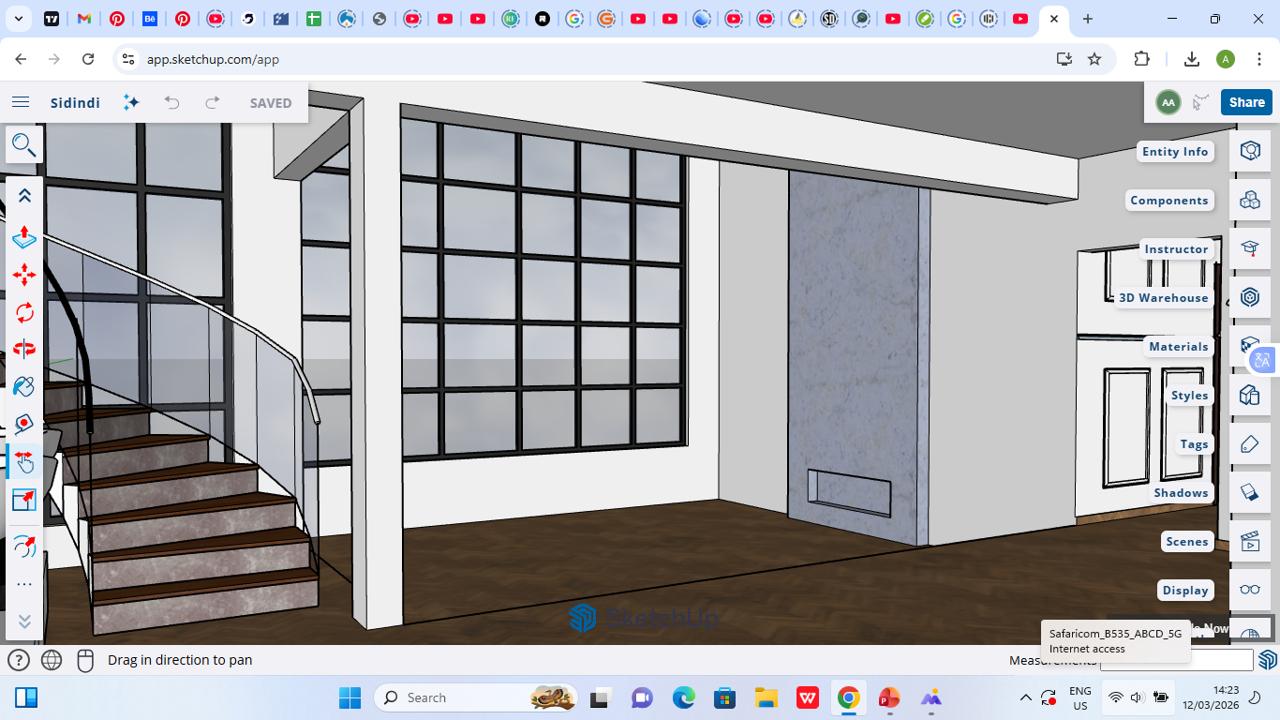
Task: Select the Rotate tool
Action: click(x=24, y=313)
